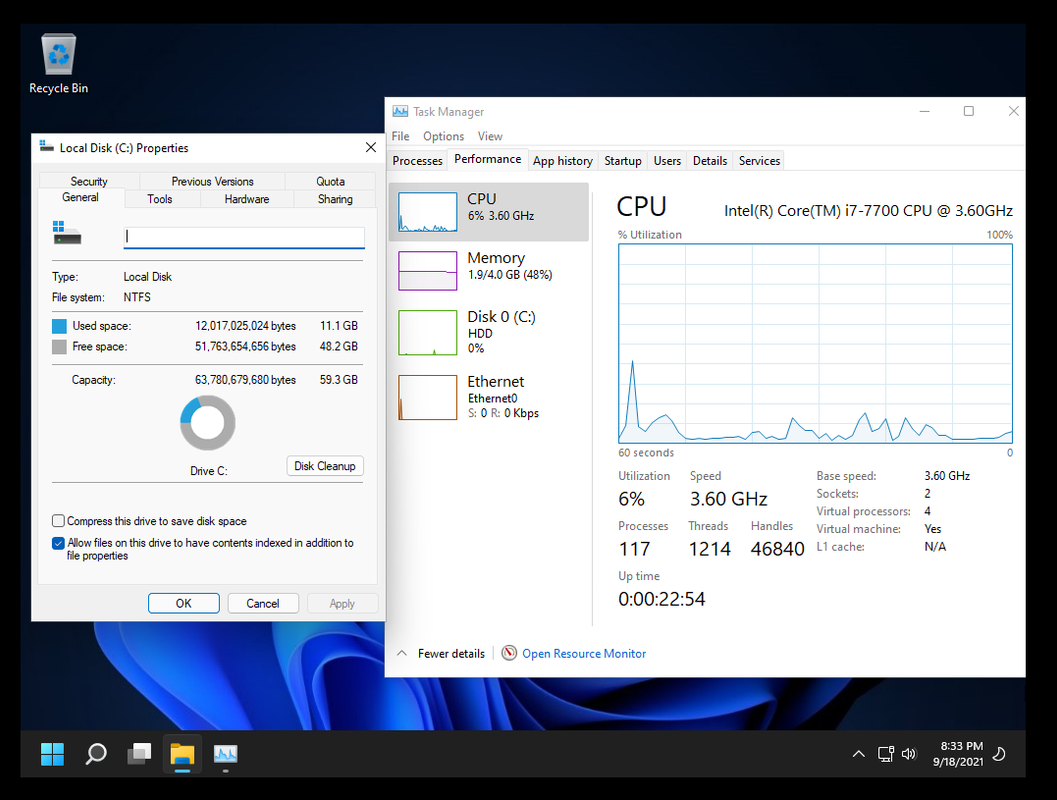This screenshot has width=1057, height=800.
Task: Select Disk 0 (C:) mini graph
Action: [x=427, y=332]
